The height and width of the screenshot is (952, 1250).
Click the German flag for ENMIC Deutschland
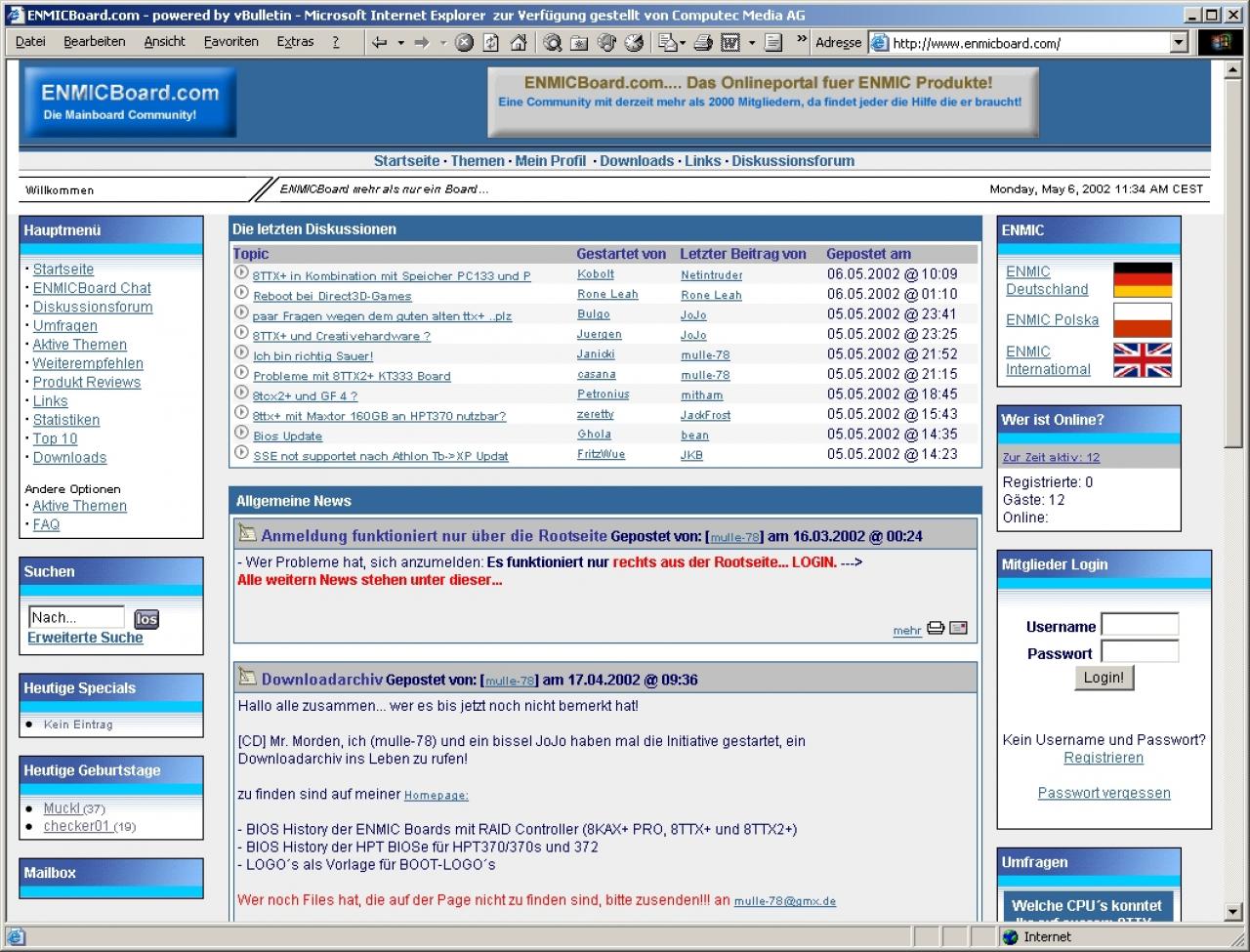click(x=1142, y=280)
